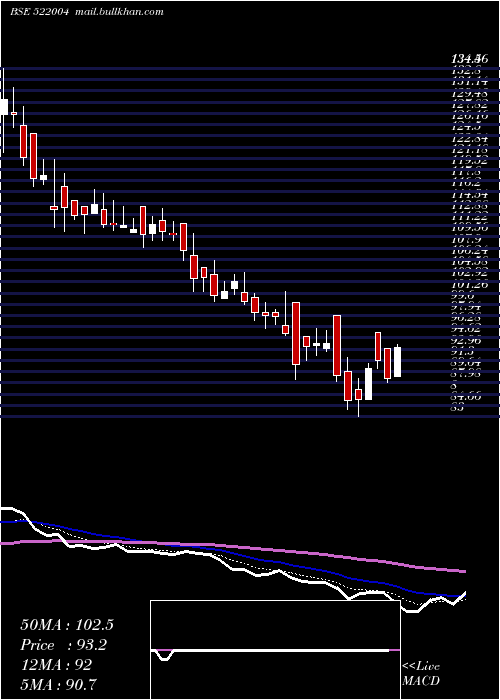
Task: Click the last white candlestick on chart
Action: 397,362
